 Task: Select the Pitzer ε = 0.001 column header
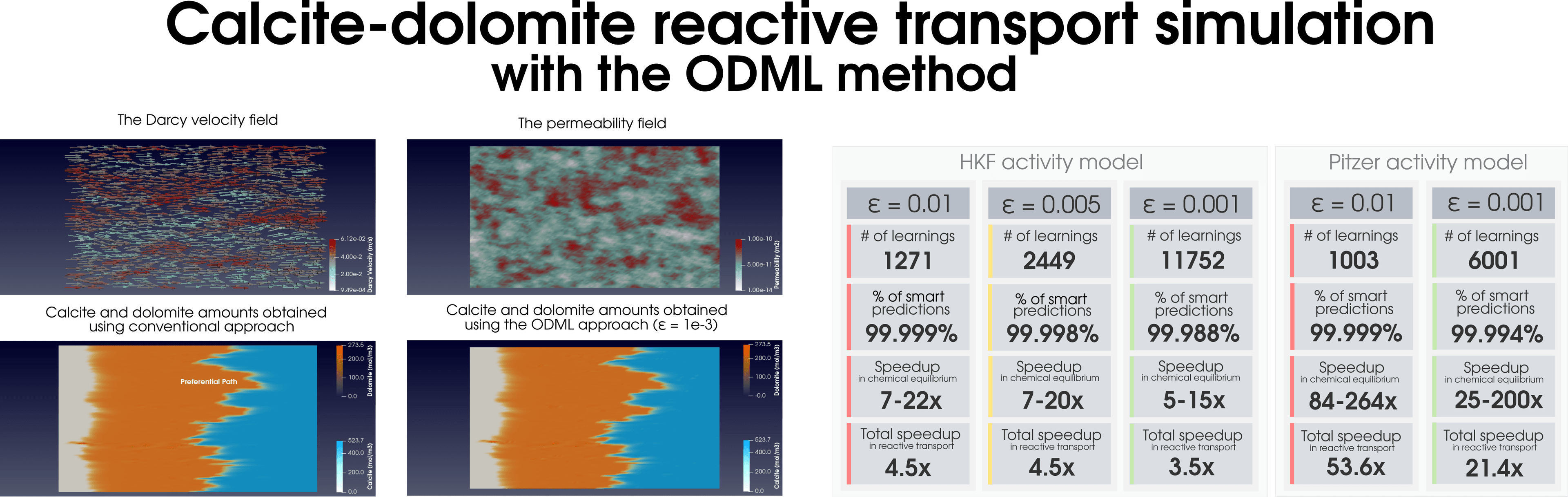tap(1493, 203)
